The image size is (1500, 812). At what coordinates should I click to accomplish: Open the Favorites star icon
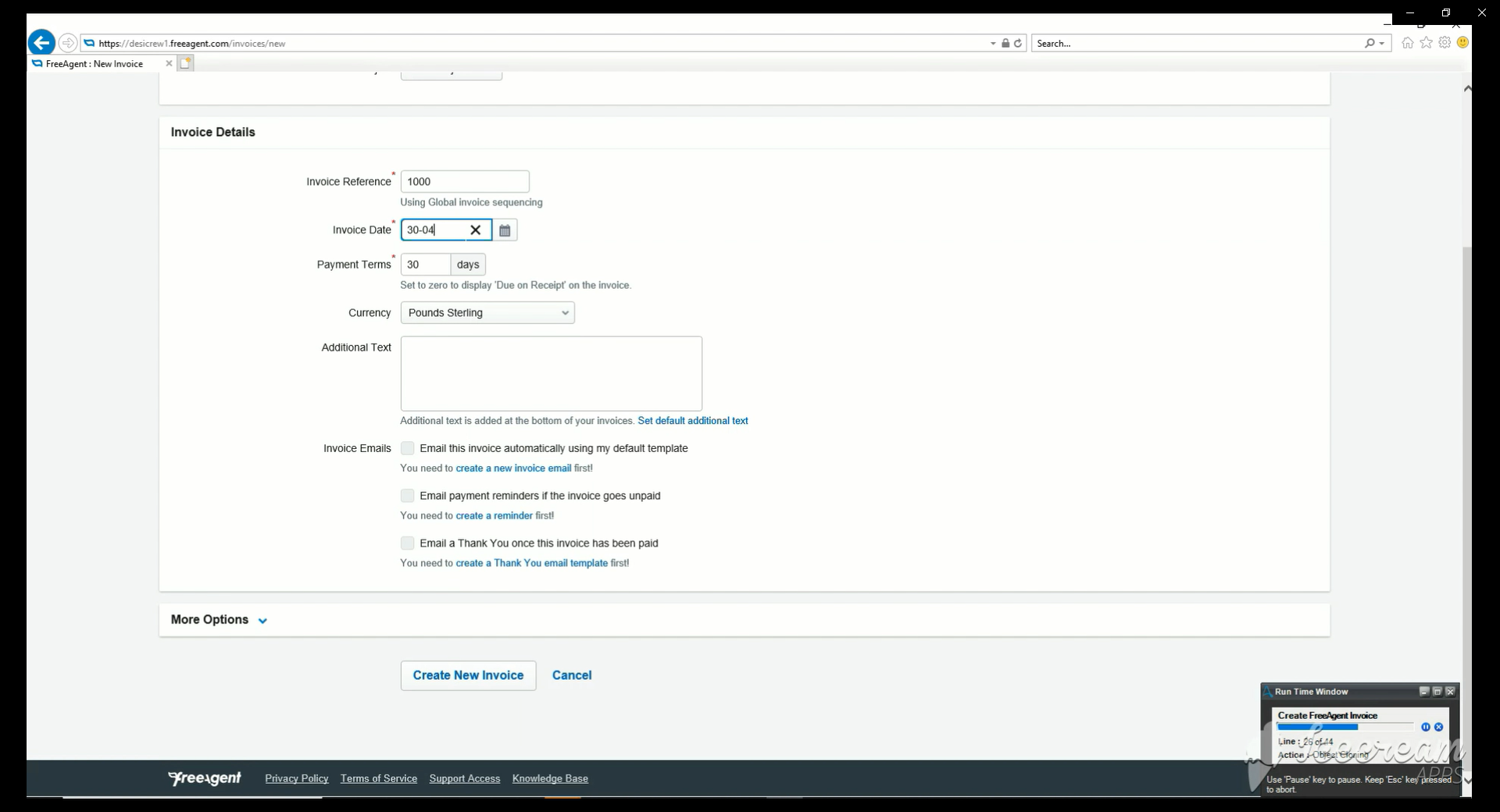click(1427, 43)
